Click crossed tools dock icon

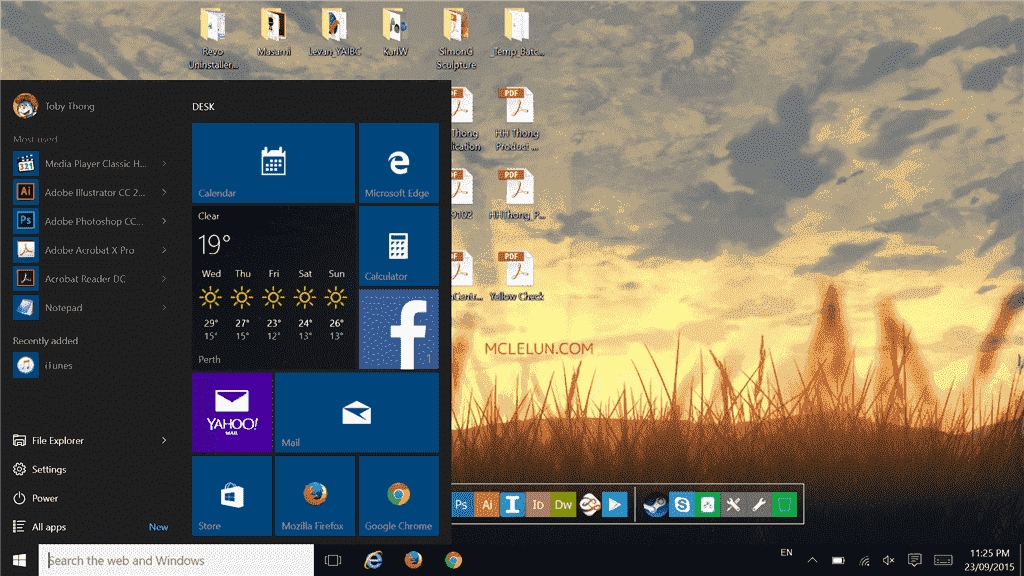(x=733, y=504)
